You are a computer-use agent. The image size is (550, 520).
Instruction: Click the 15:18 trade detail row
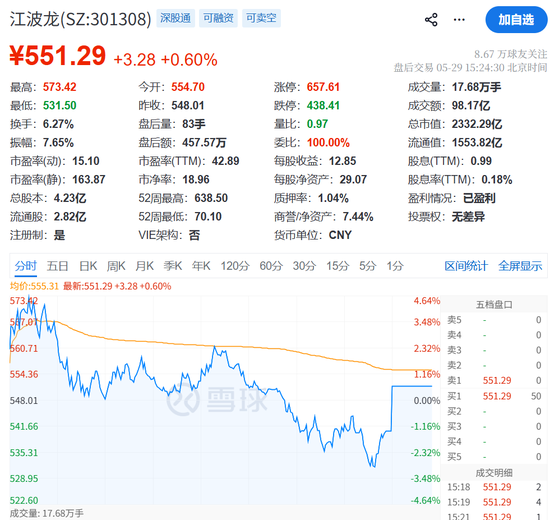tap(494, 487)
